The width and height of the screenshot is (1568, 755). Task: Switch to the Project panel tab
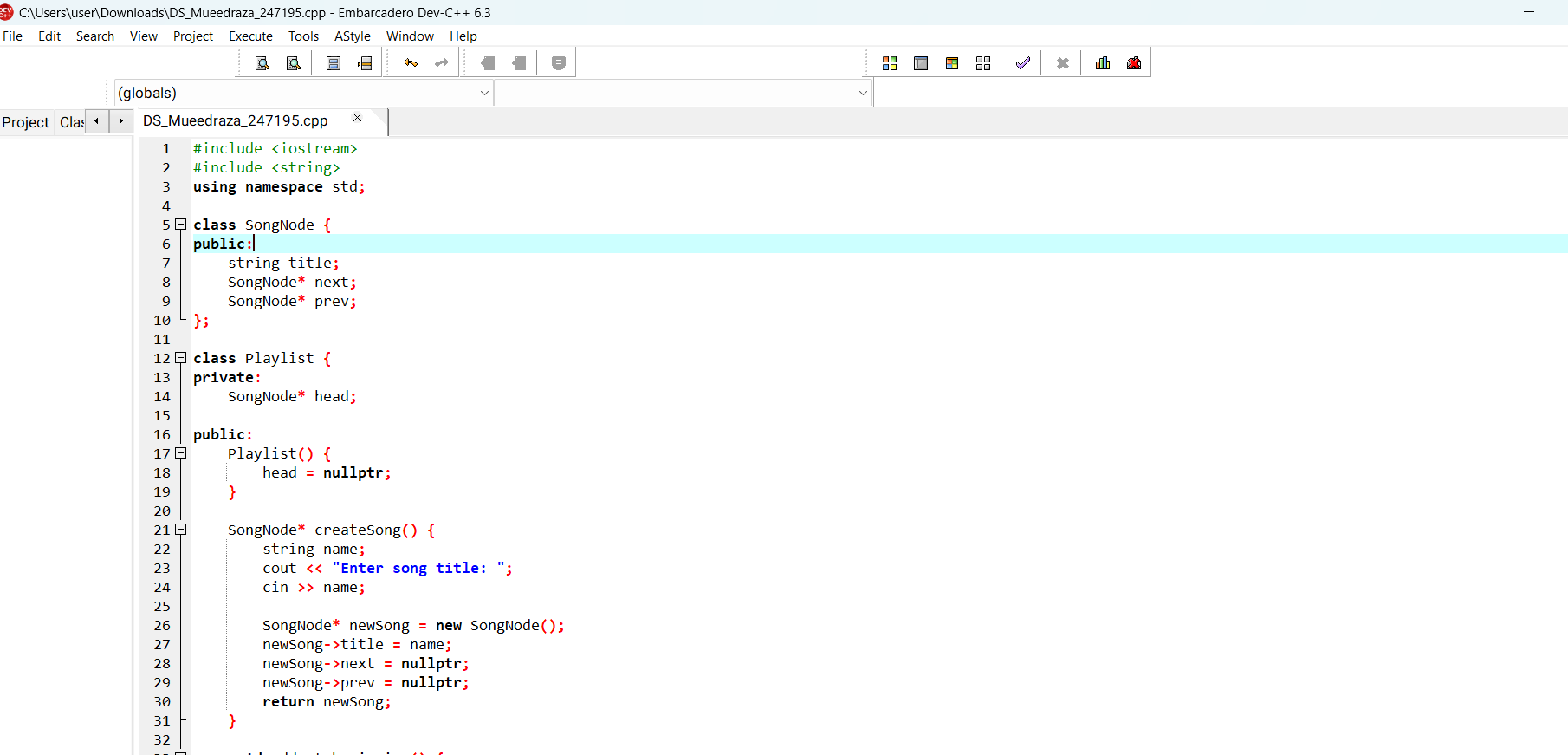(x=25, y=122)
